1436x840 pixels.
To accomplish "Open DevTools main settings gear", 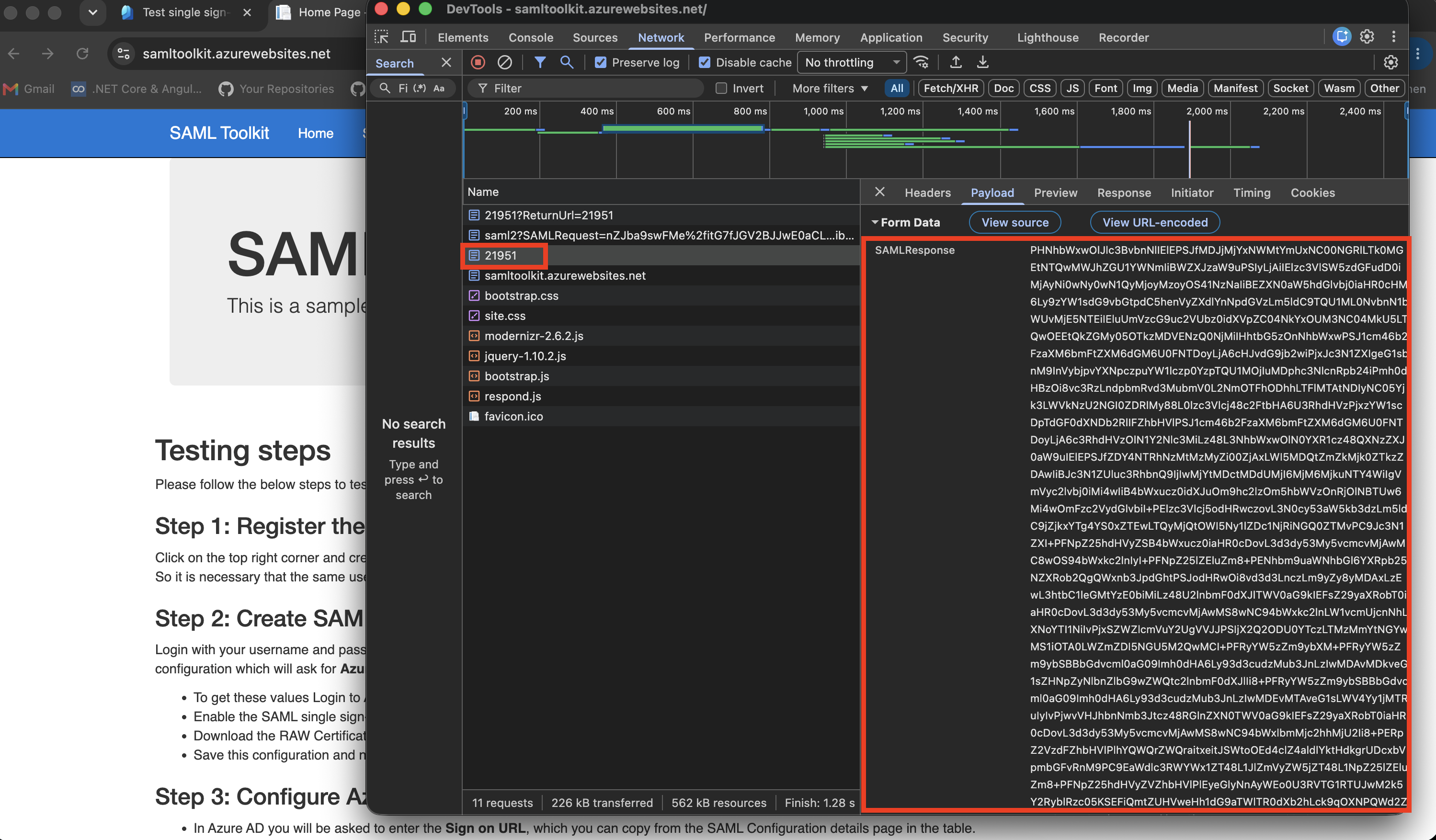I will point(1367,37).
